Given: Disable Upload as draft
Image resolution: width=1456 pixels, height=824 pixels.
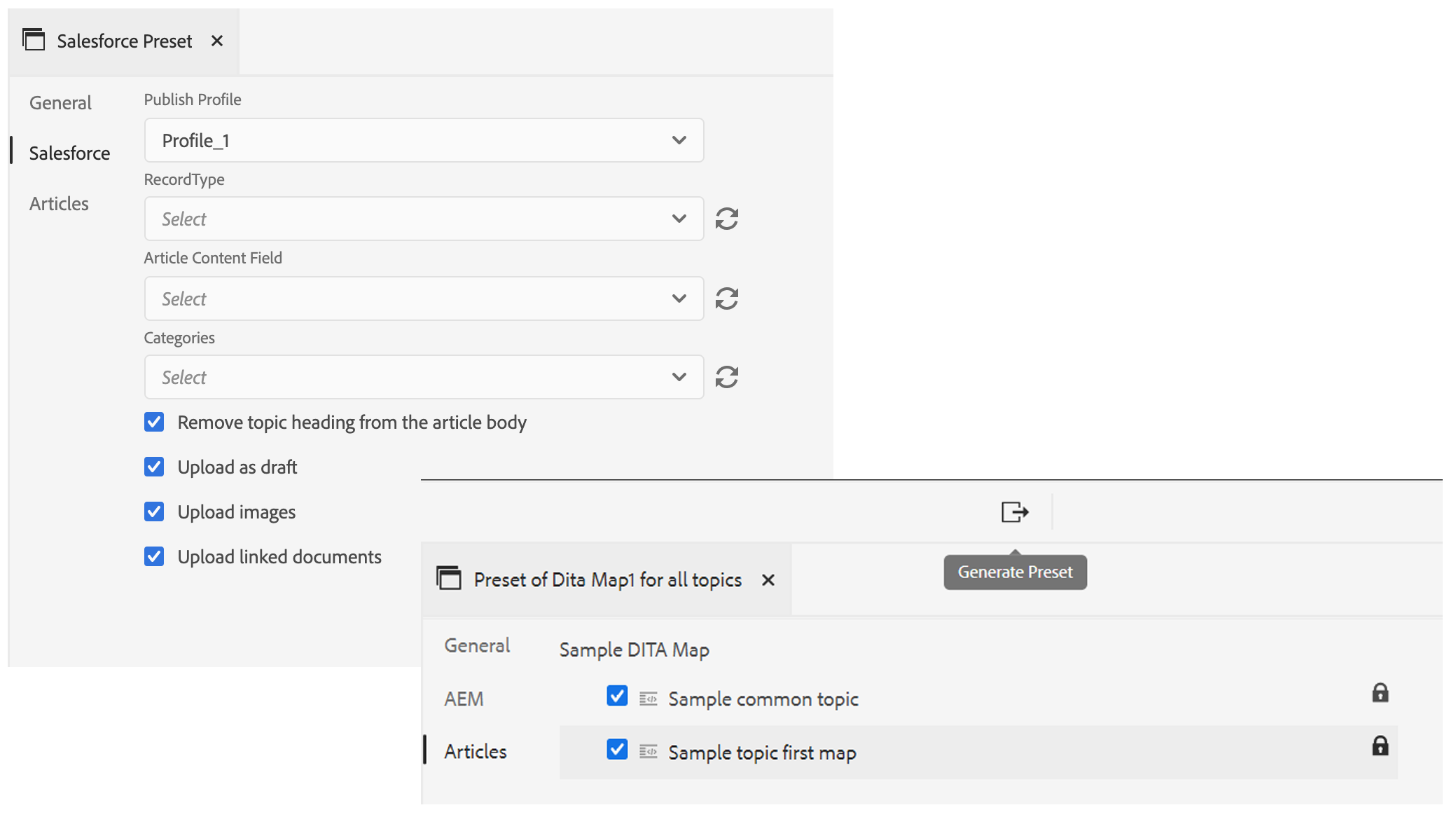Looking at the screenshot, I should tap(154, 467).
